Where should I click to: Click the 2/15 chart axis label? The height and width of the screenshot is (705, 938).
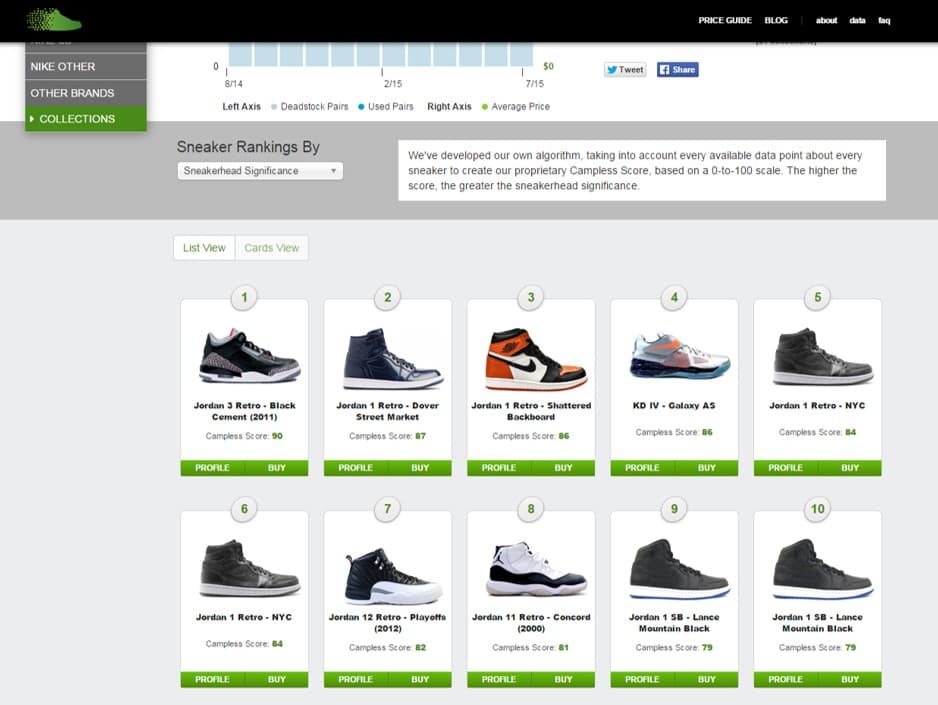tap(393, 84)
